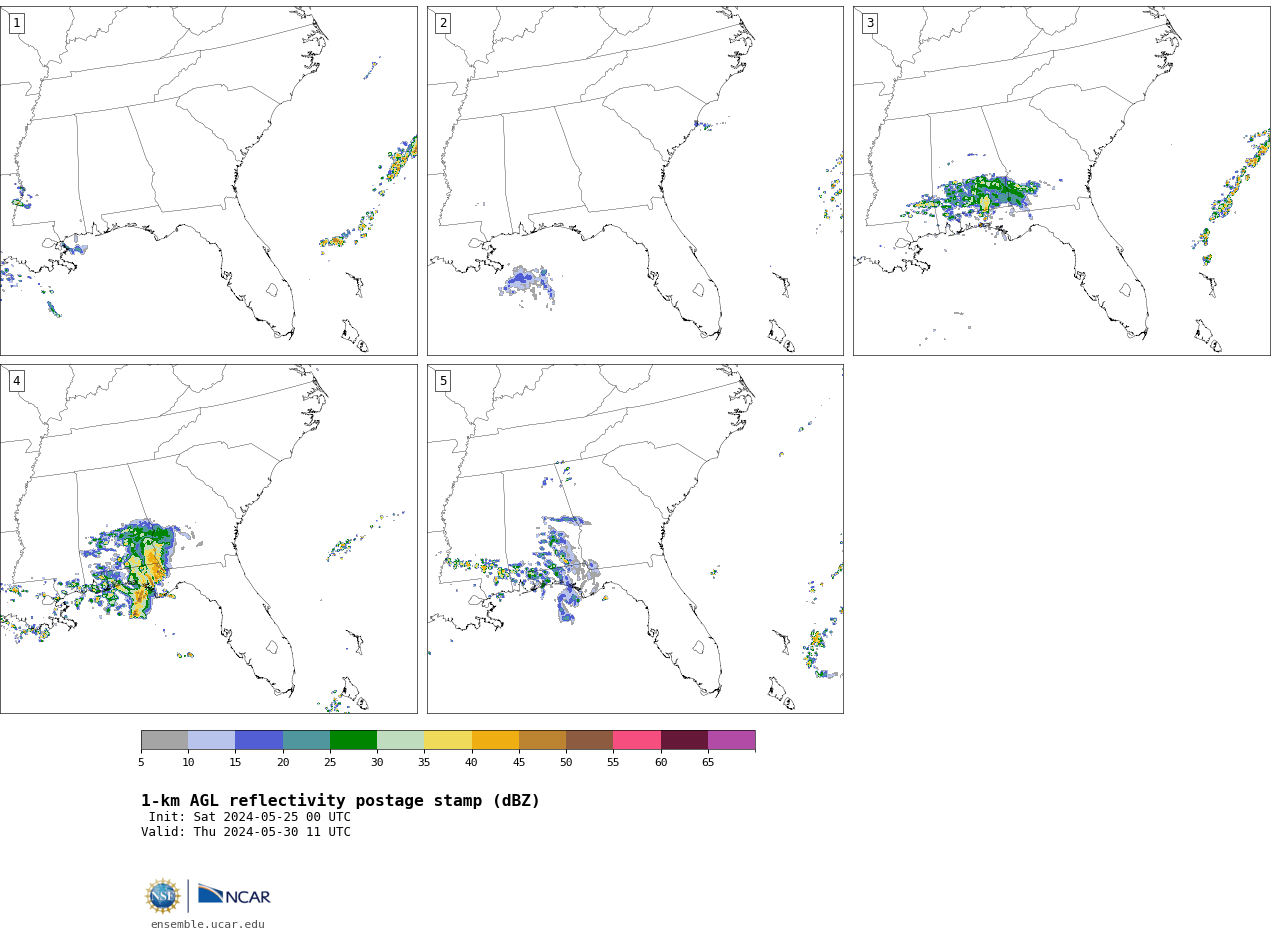Click the NCAR logo

click(x=234, y=896)
